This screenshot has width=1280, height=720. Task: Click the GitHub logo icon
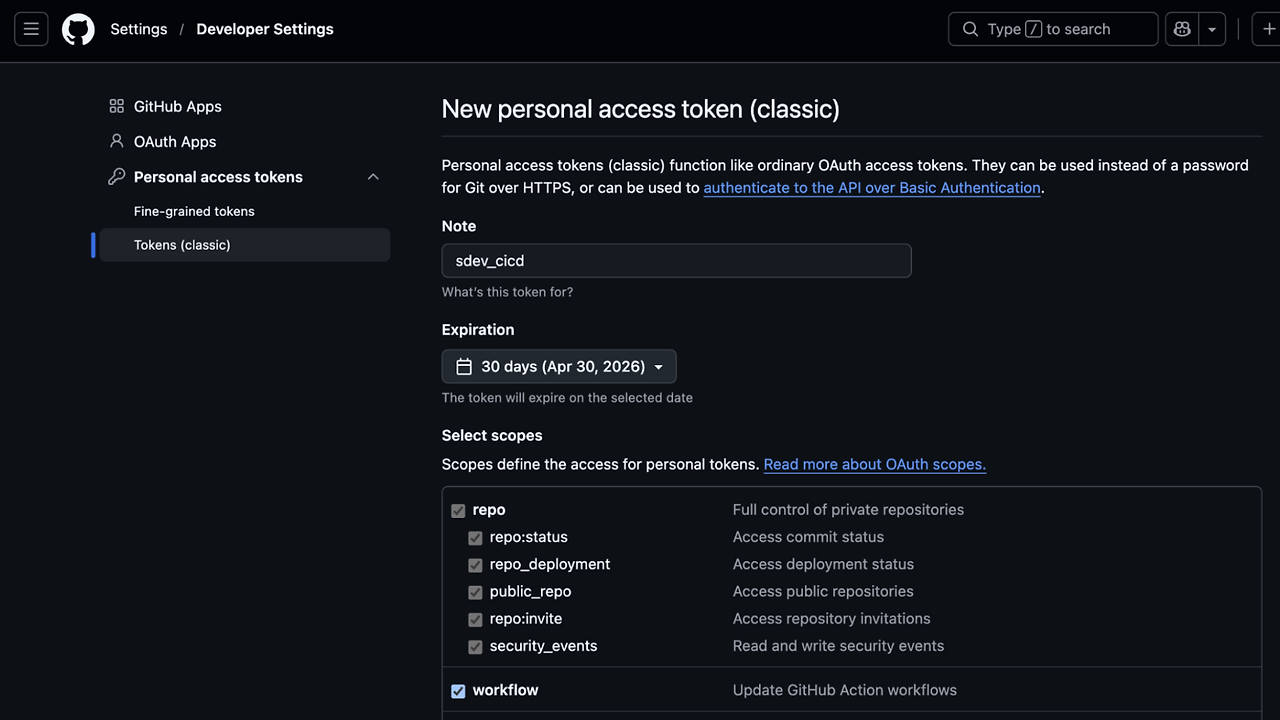[x=78, y=29]
